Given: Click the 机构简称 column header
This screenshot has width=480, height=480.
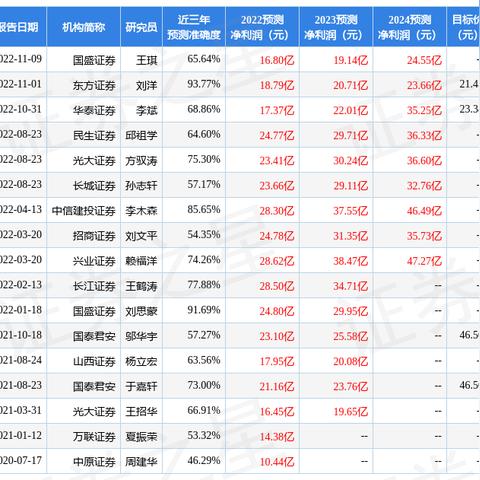Looking at the screenshot, I should click(83, 27).
